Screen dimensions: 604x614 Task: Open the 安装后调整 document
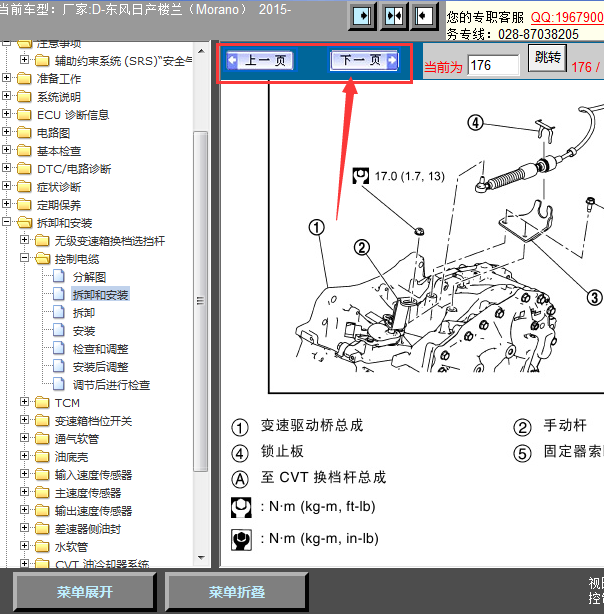[x=101, y=367]
